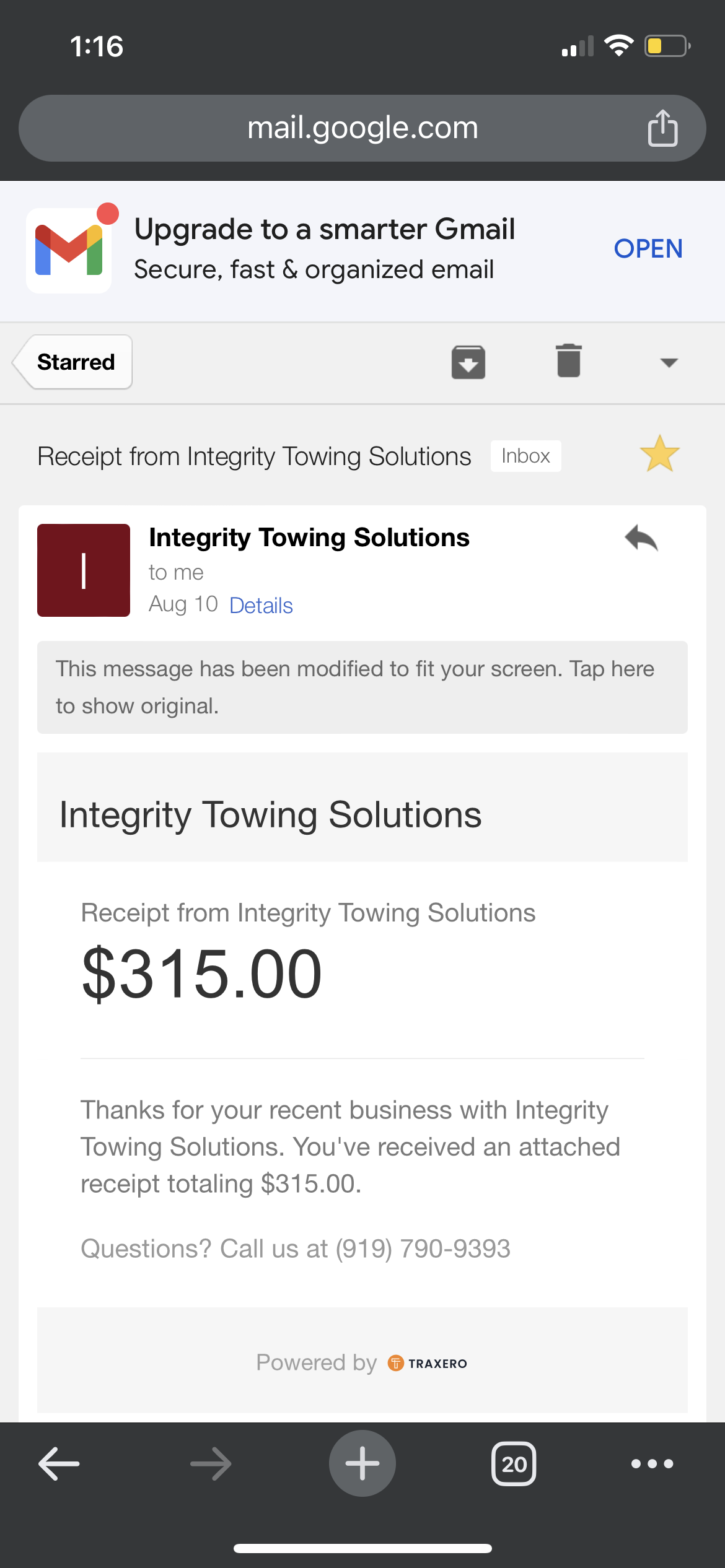
Task: Open a new tab with plus button
Action: (x=362, y=1464)
